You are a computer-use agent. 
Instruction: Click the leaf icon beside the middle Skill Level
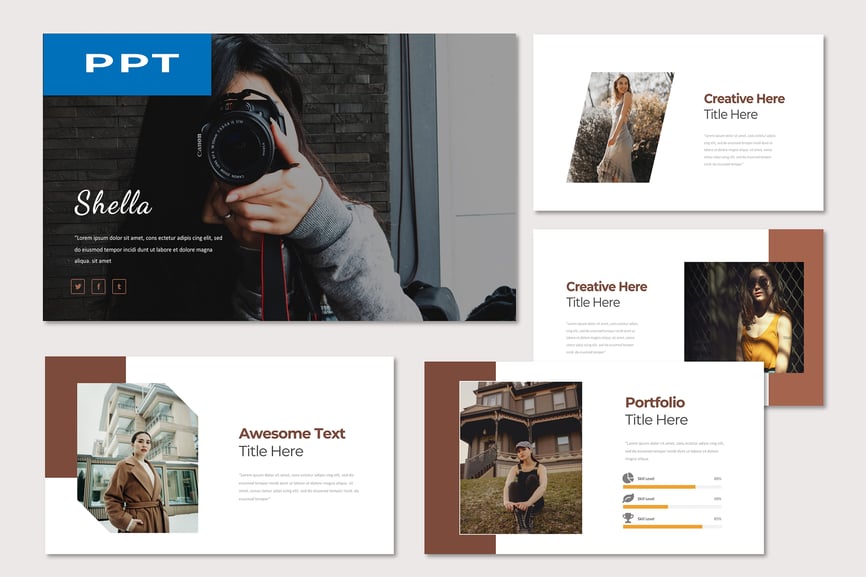628,497
